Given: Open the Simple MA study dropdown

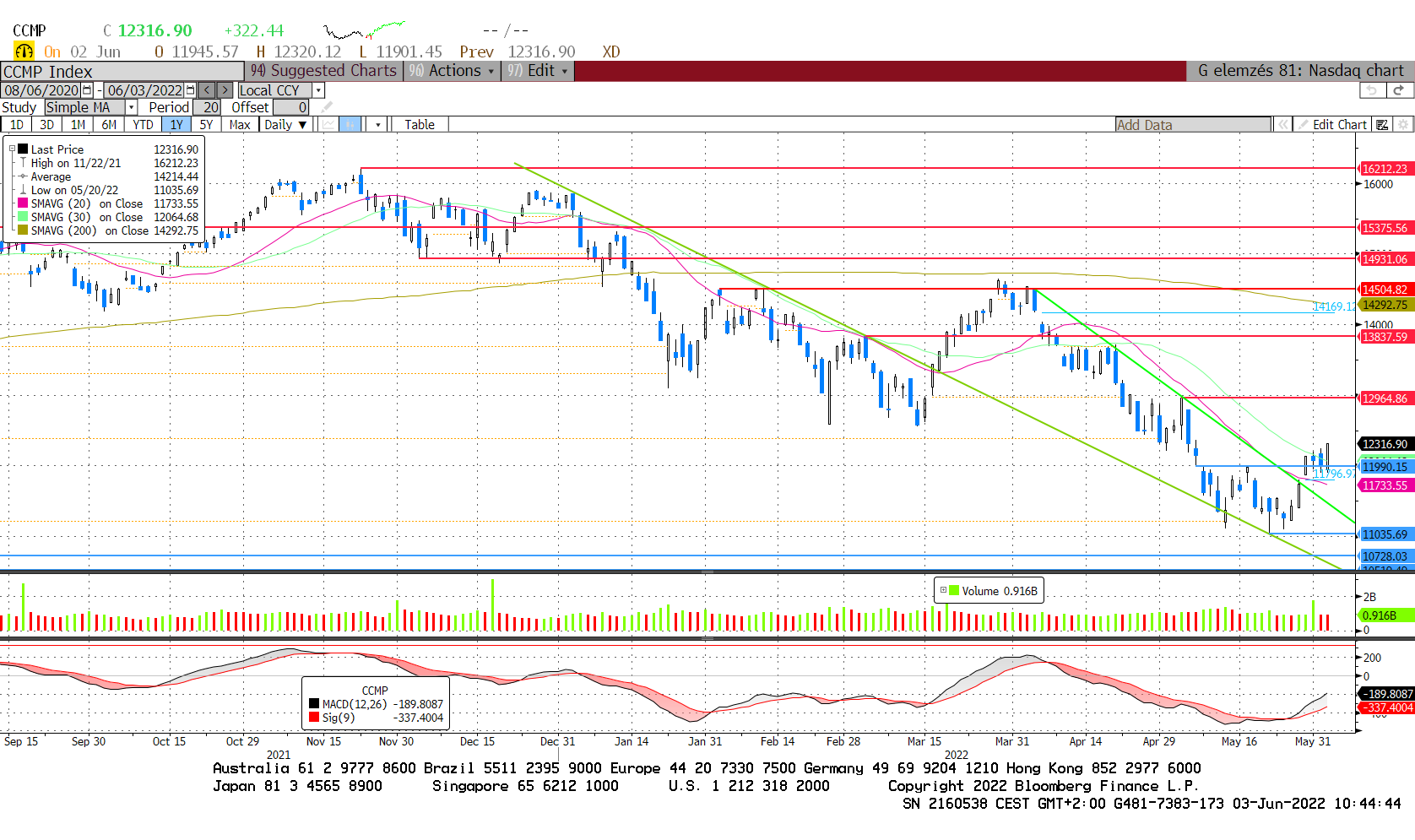Looking at the screenshot, I should [132, 107].
